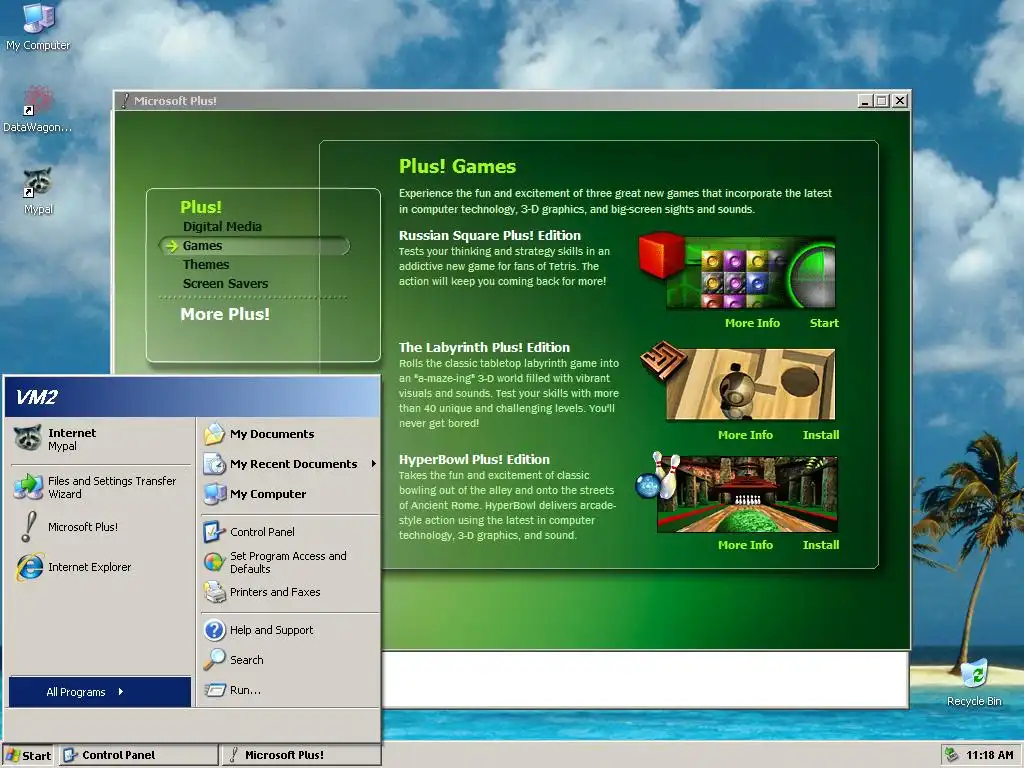The image size is (1024, 768).
Task: Click the Help and Support question mark icon
Action: 214,630
